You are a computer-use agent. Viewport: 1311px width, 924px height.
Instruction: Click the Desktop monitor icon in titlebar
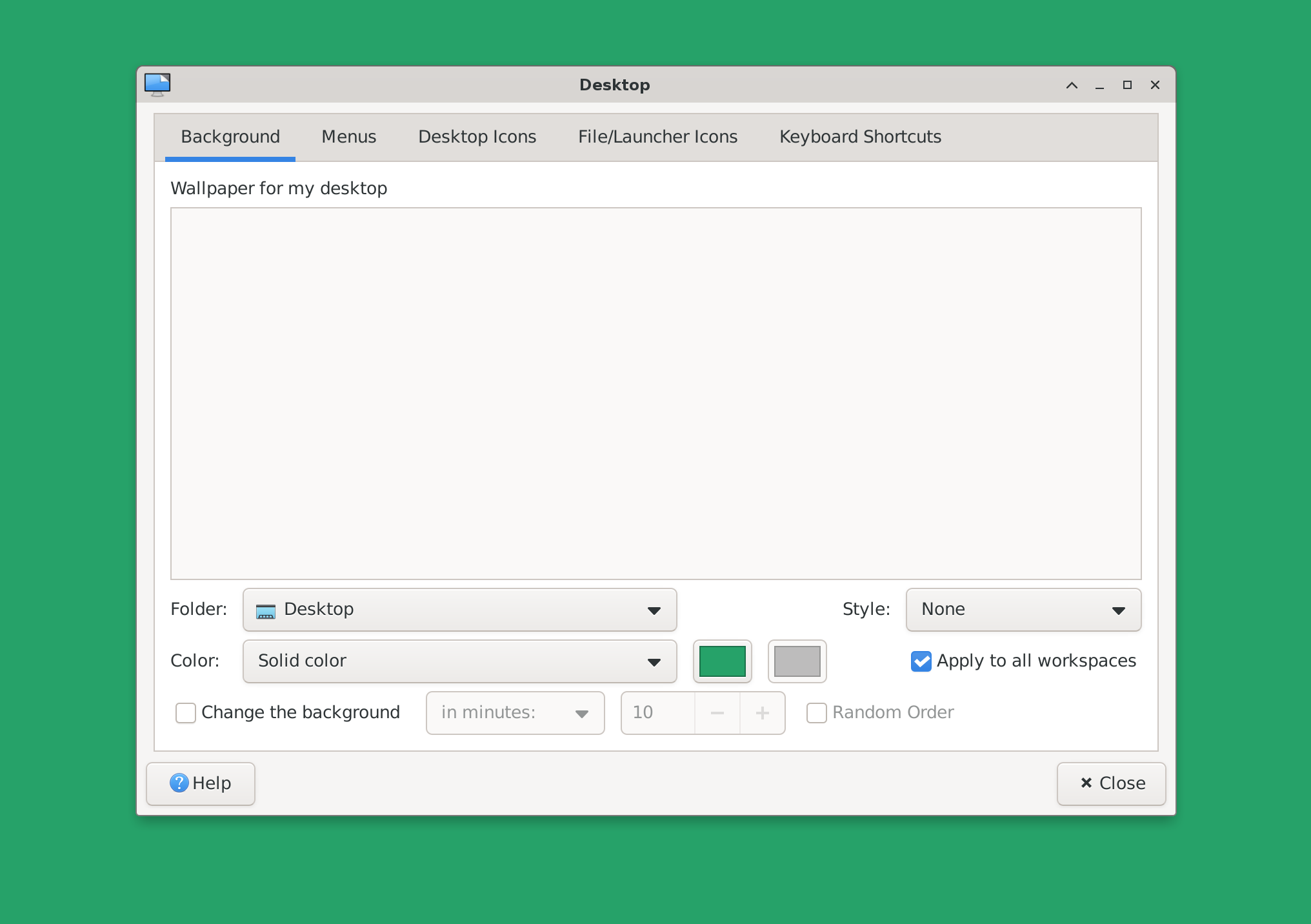pos(157,85)
